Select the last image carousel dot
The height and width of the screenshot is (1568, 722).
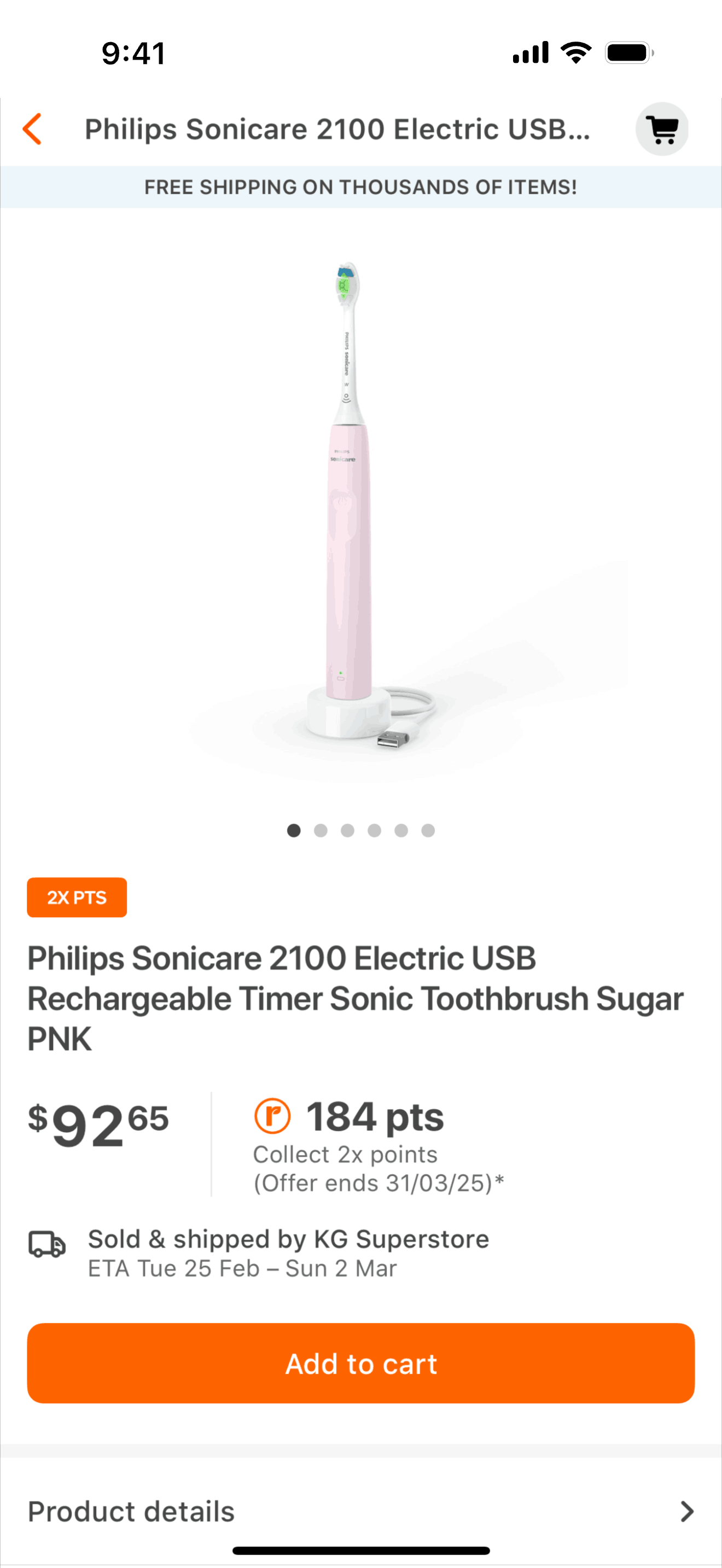click(x=428, y=830)
